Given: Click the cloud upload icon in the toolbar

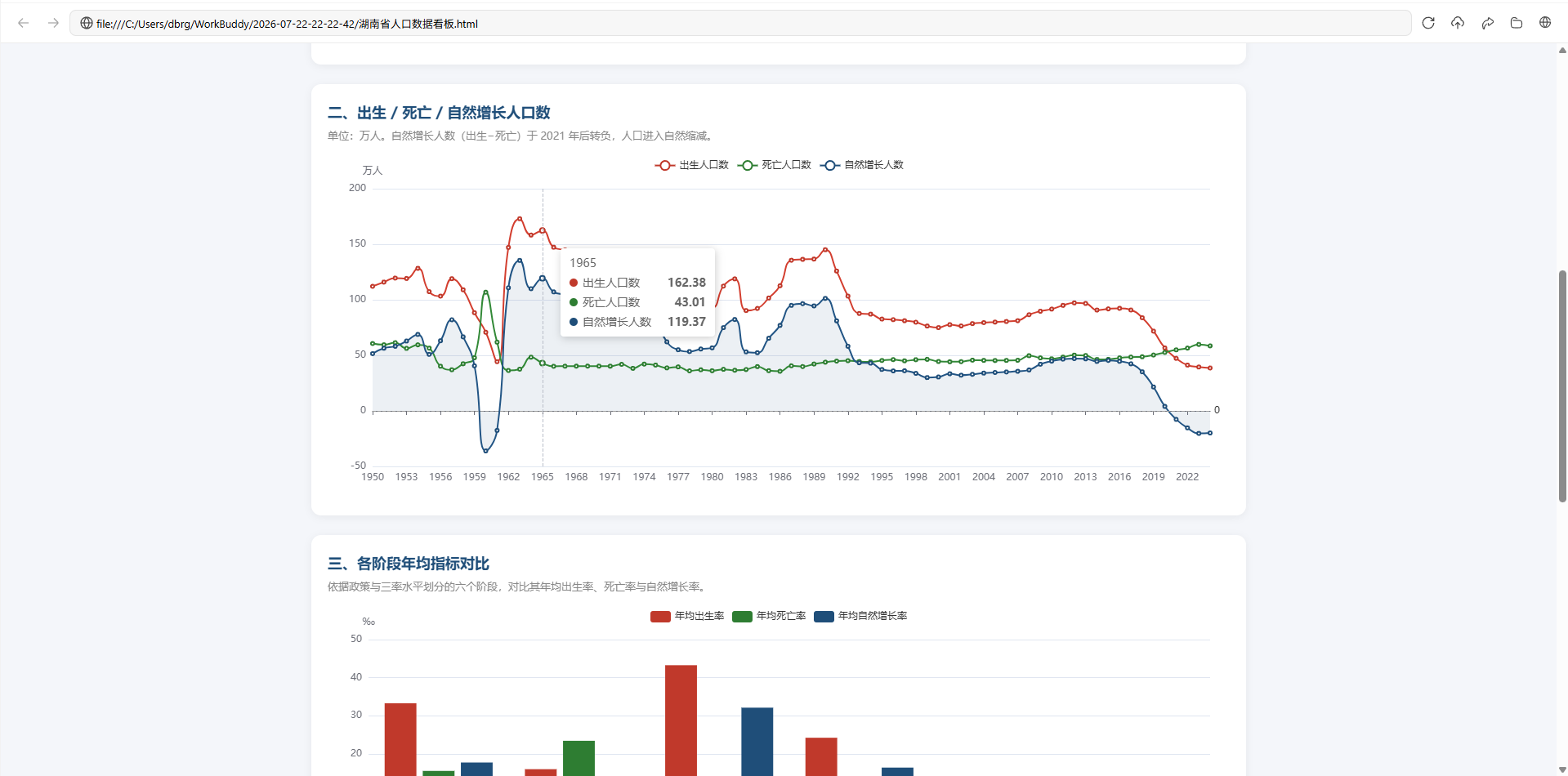Looking at the screenshot, I should [x=1458, y=23].
